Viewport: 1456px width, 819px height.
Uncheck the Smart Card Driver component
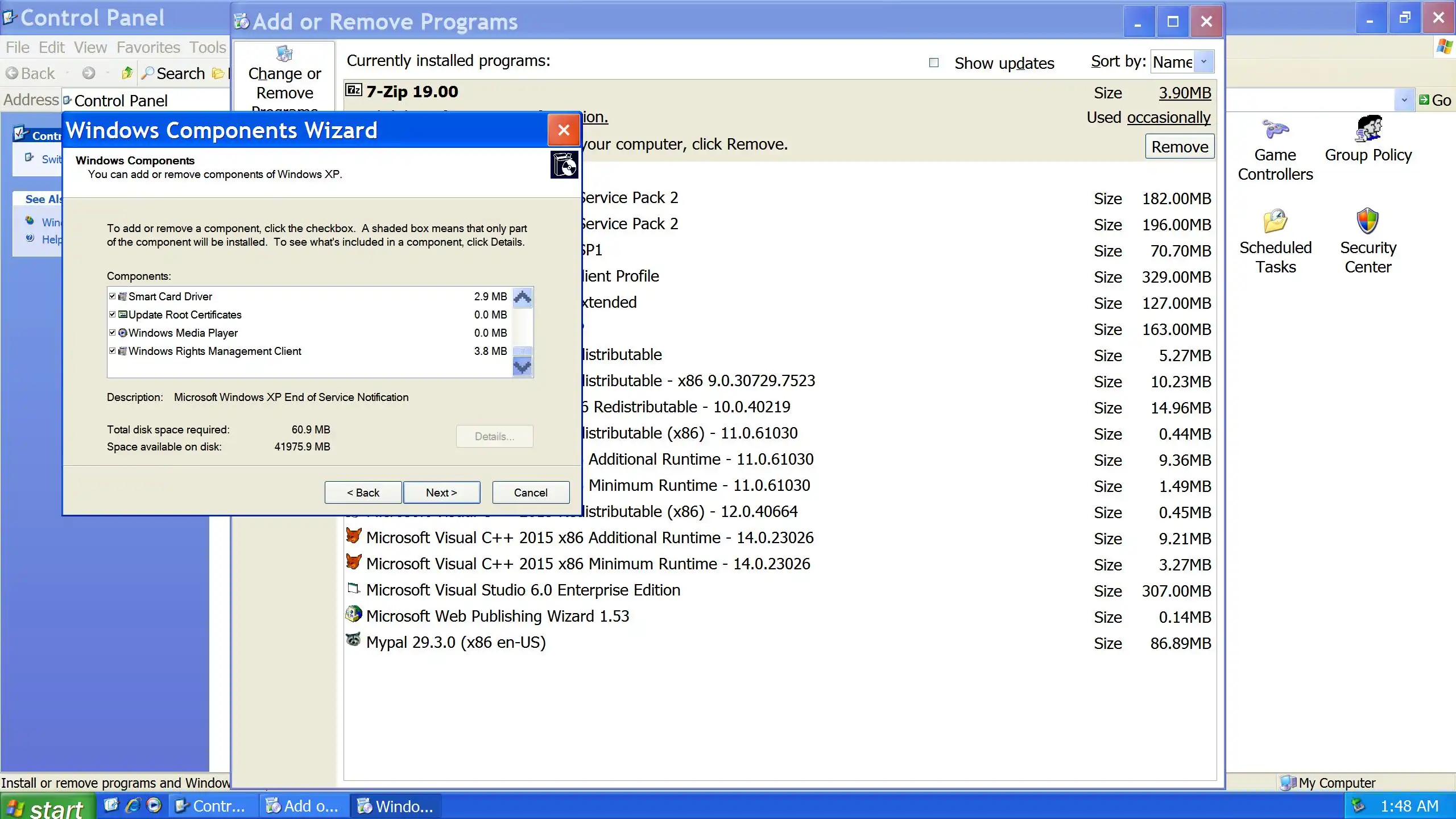pos(112,296)
